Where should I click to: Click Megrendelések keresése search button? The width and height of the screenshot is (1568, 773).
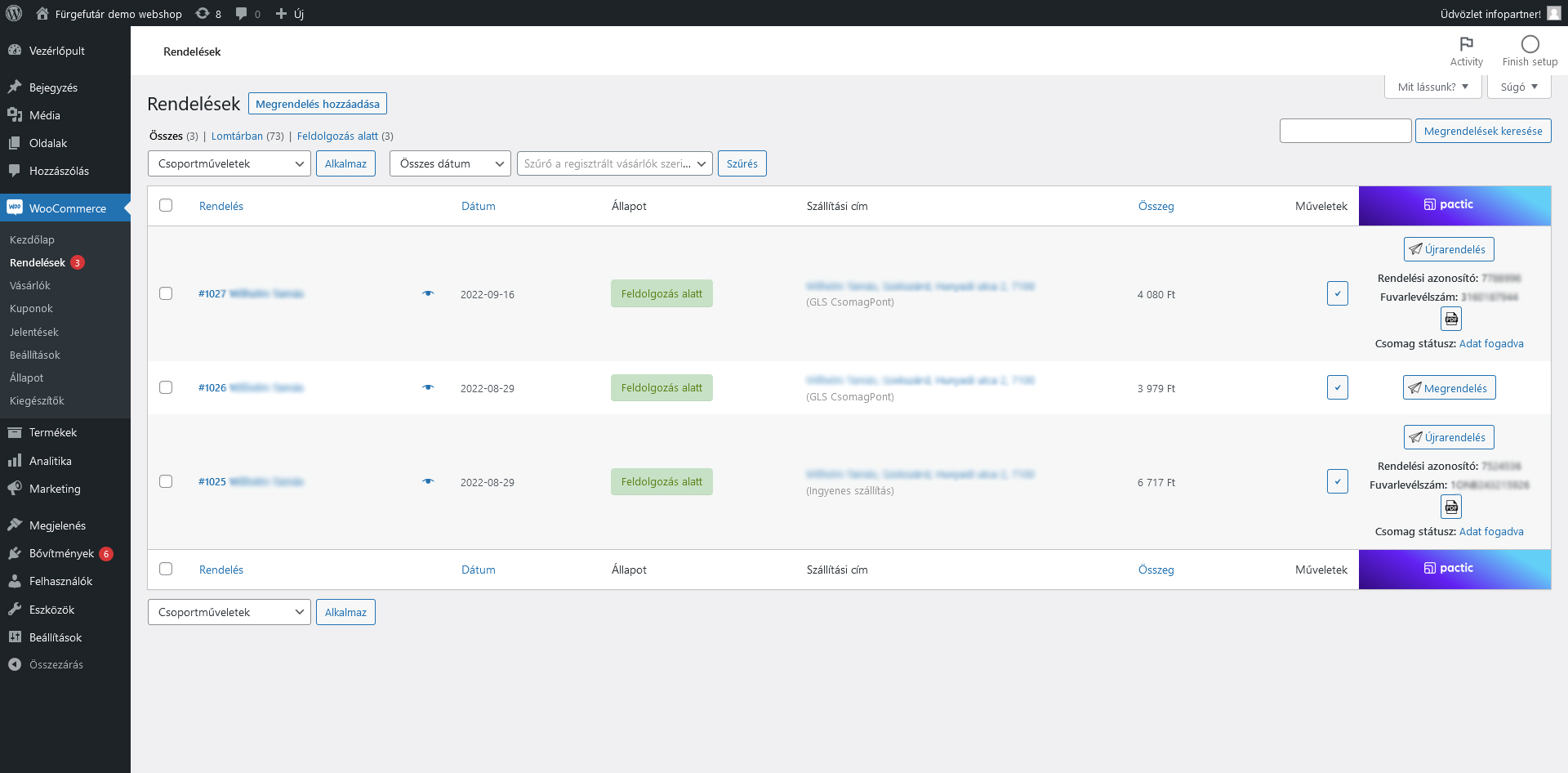(1483, 131)
